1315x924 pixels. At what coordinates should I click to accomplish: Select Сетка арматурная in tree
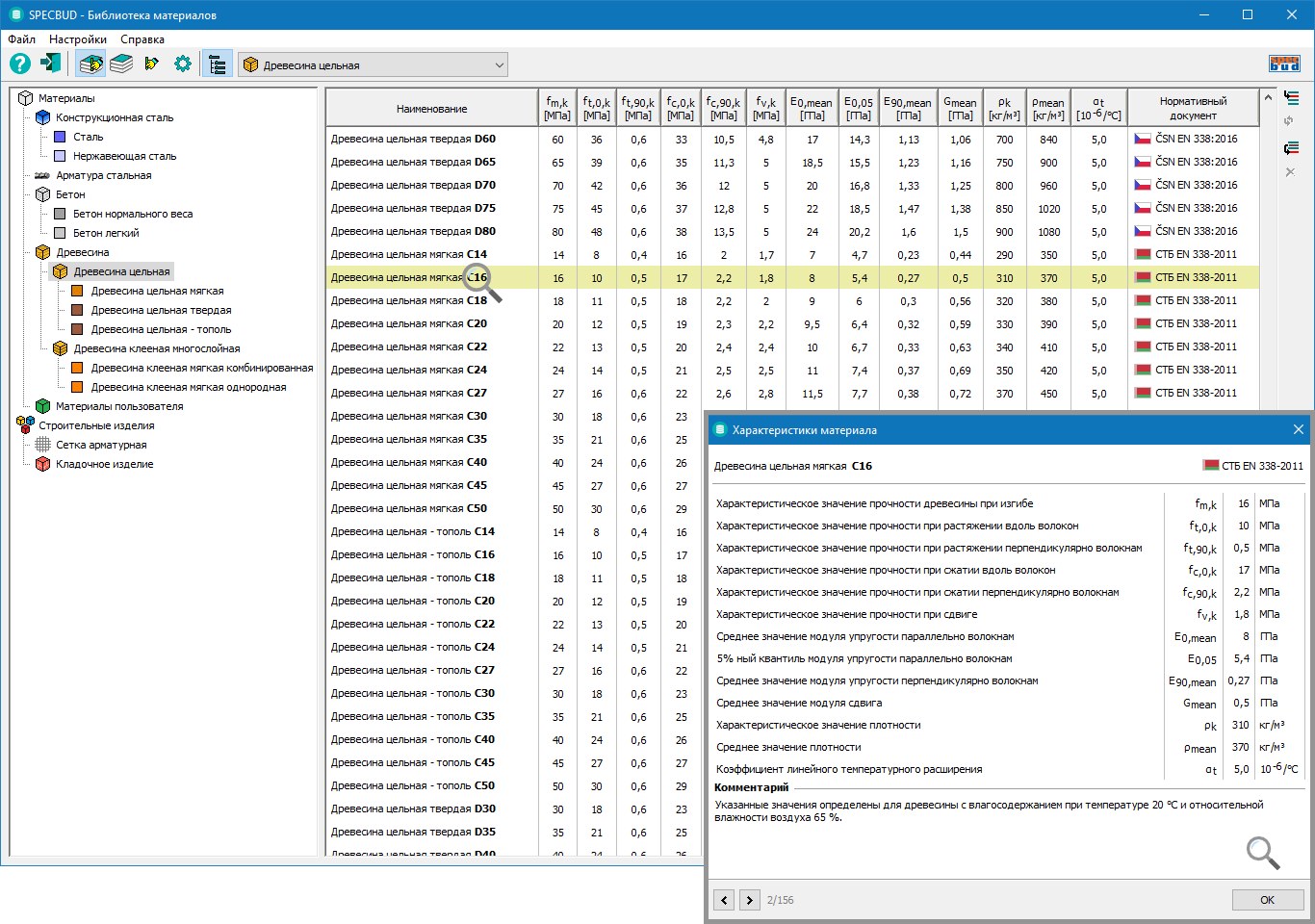pyautogui.click(x=101, y=445)
